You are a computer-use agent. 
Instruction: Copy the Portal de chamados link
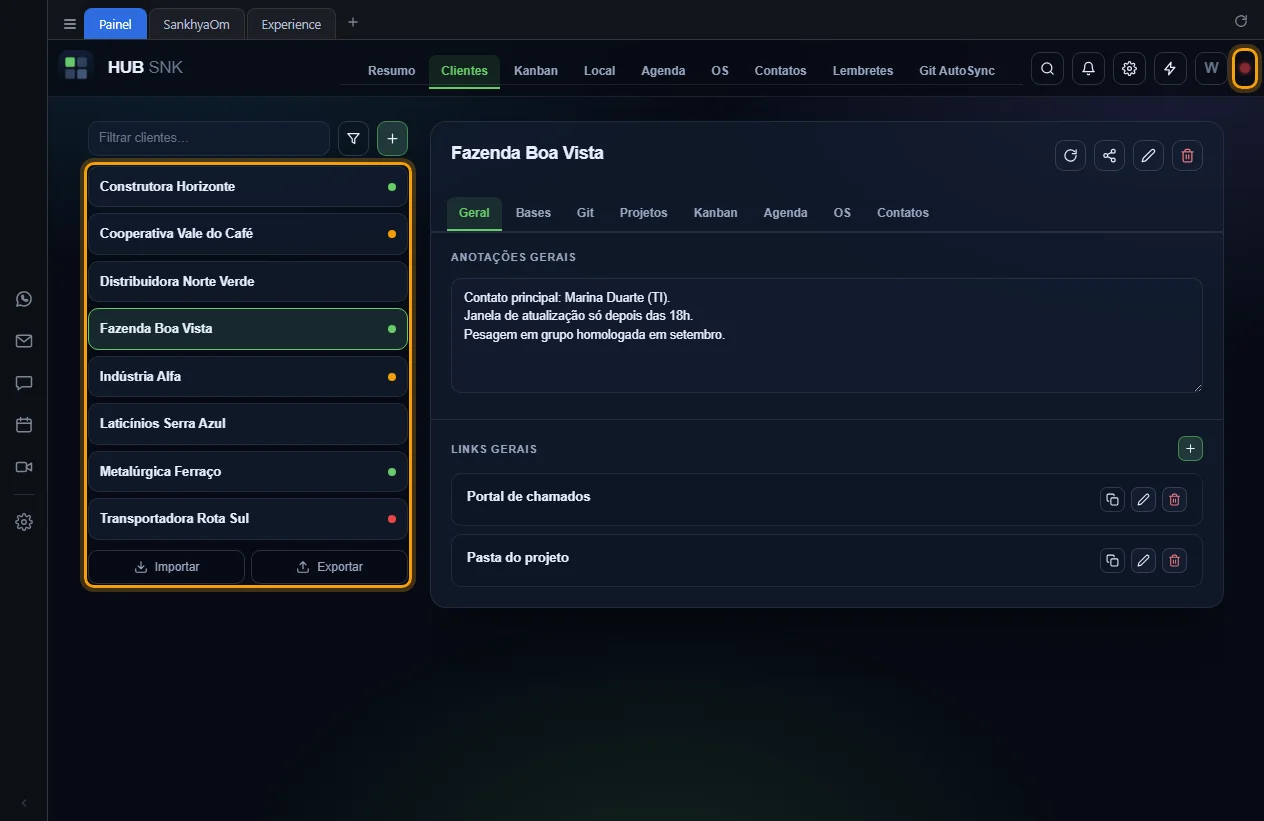[x=1112, y=499]
